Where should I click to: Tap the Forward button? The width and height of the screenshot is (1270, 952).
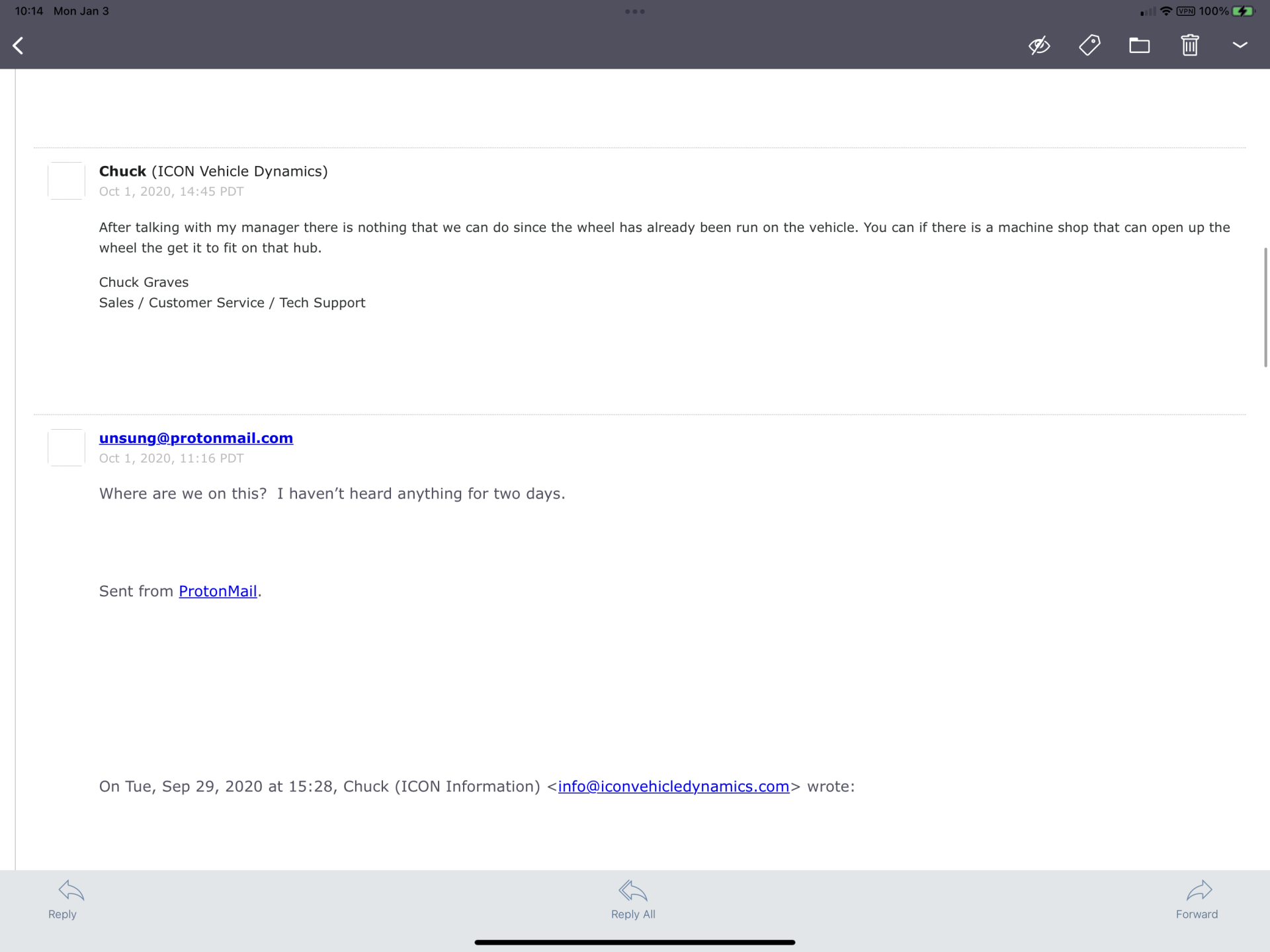[x=1197, y=900]
